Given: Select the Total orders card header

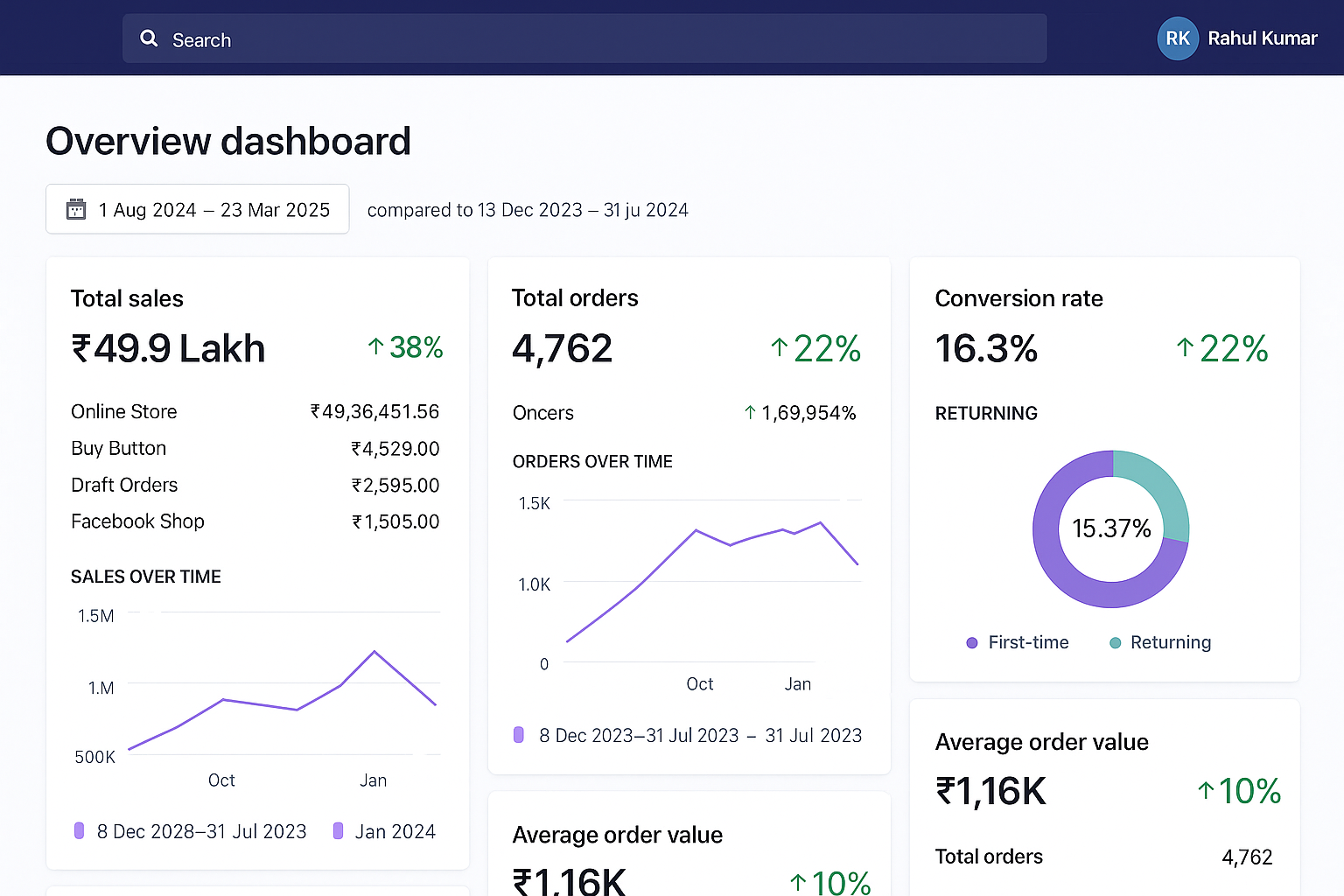Looking at the screenshot, I should tap(574, 298).
